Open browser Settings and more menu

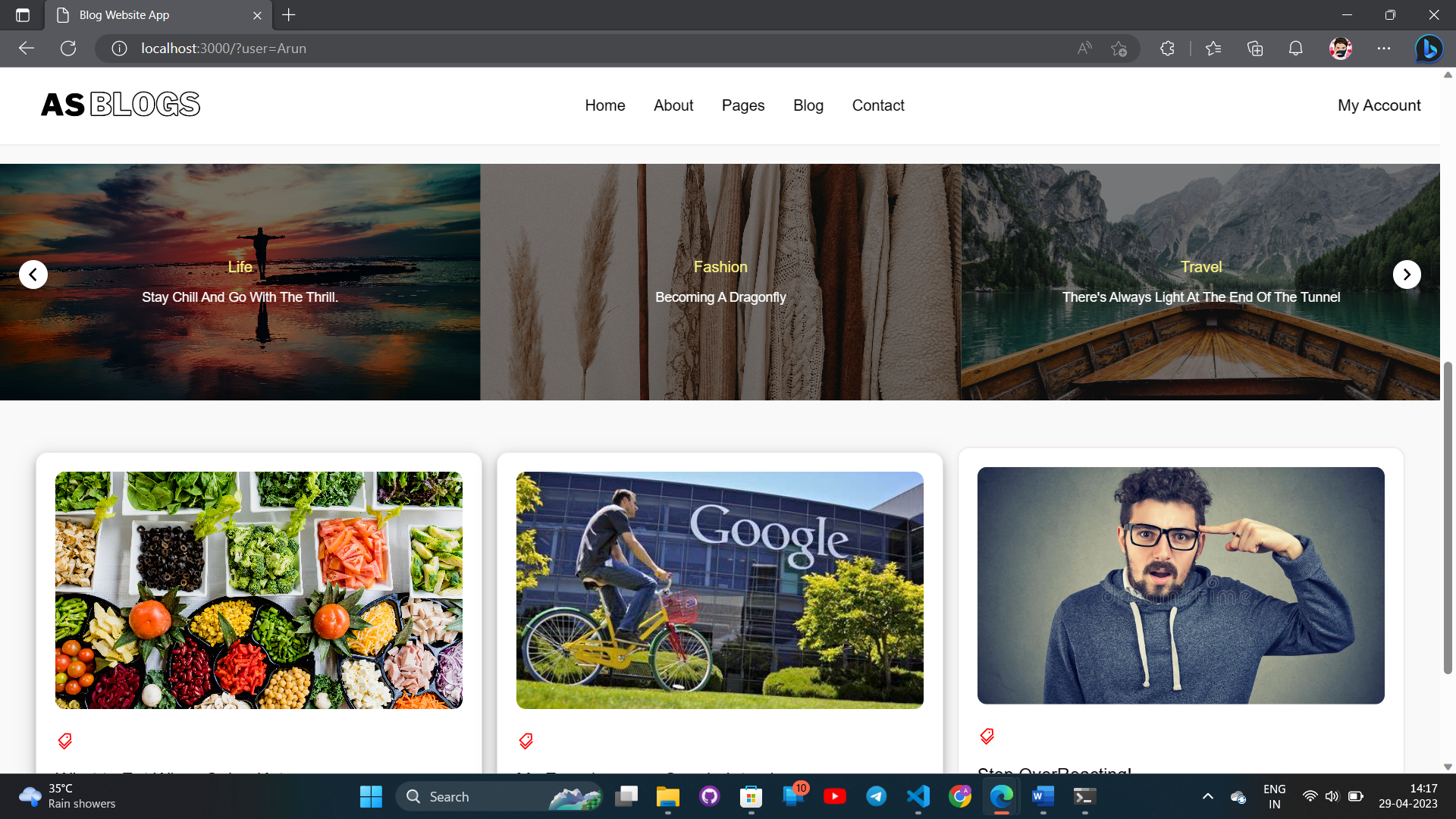[x=1384, y=49]
